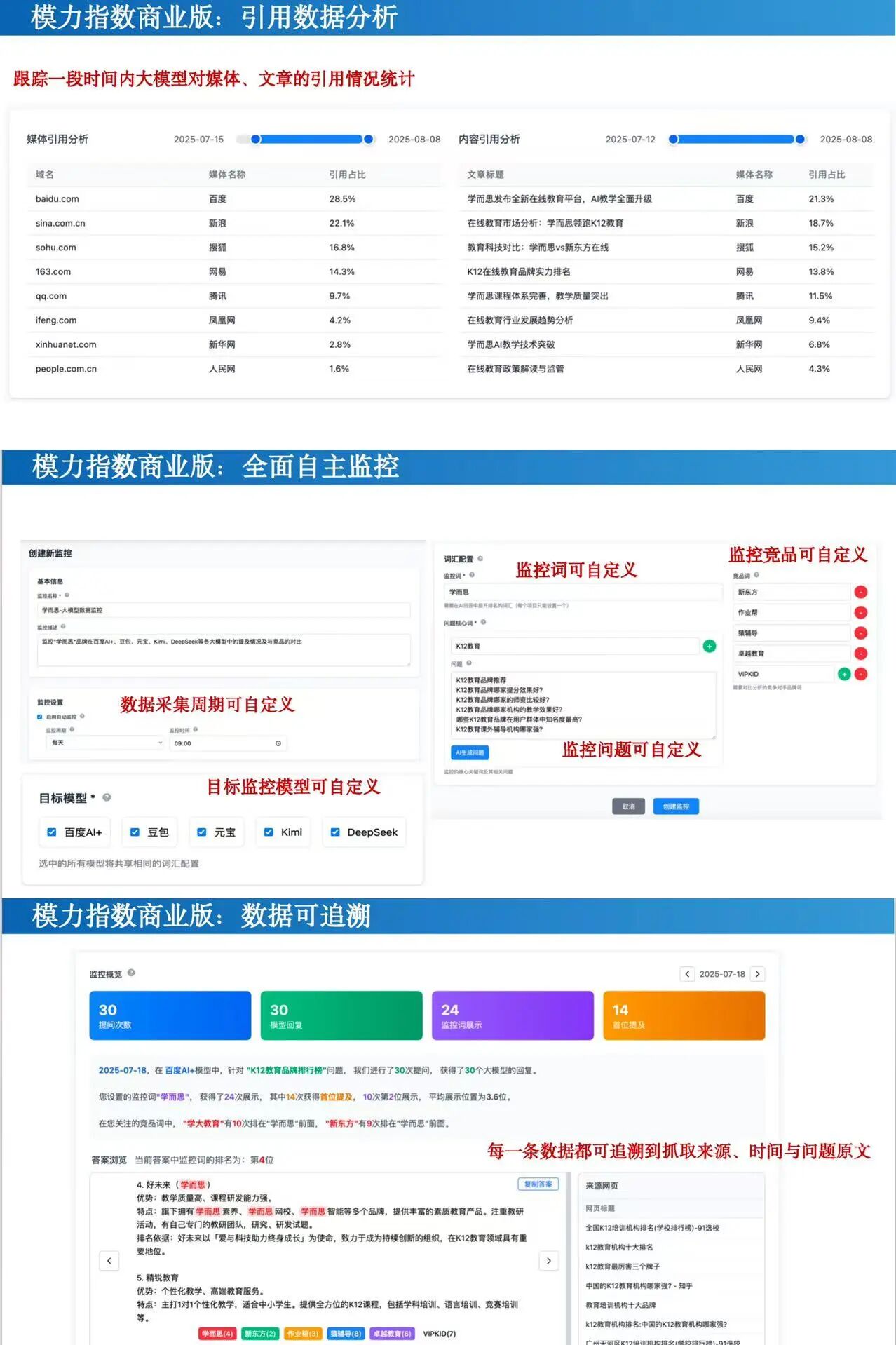Select 卓越教育(6) tag below answer
This screenshot has height=1345, width=896.
coord(392,1334)
